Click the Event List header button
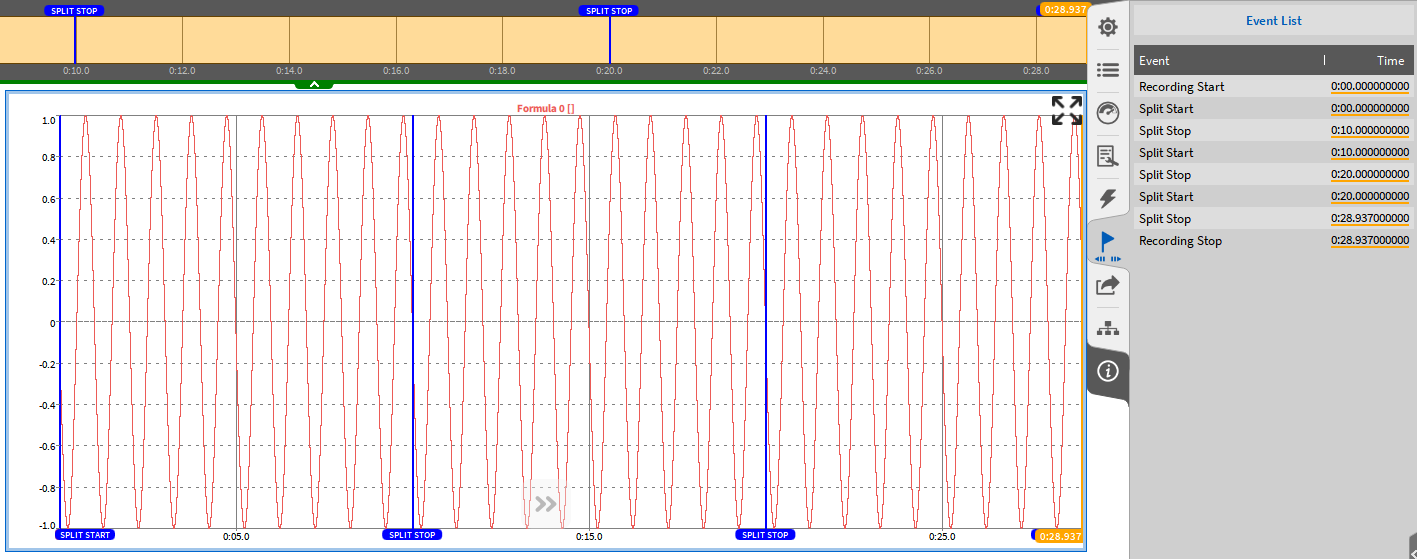 [1273, 20]
